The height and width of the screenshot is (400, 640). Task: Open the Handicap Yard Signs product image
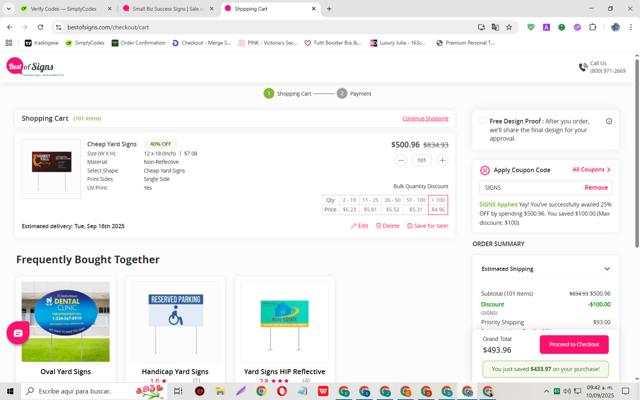[176, 322]
